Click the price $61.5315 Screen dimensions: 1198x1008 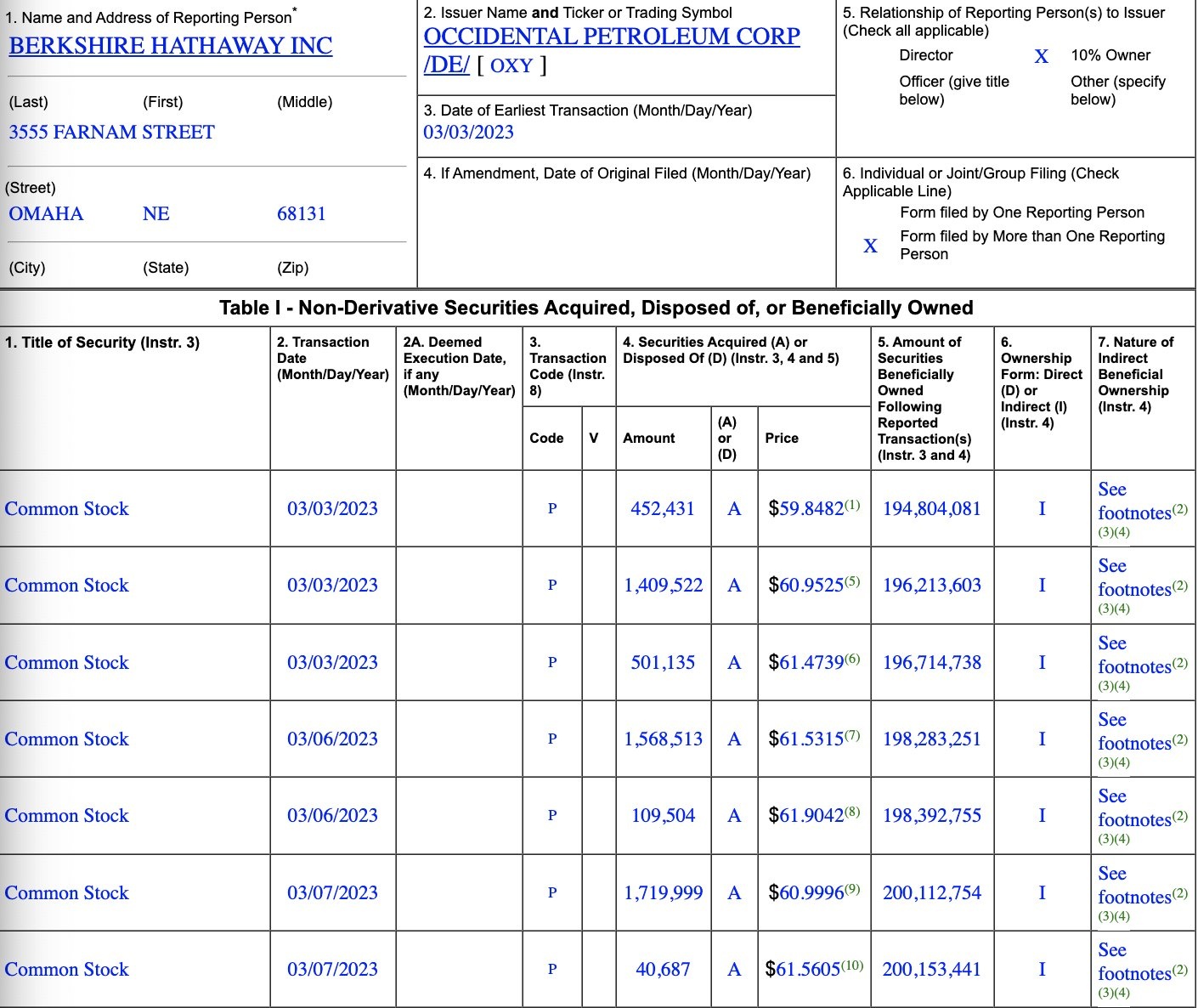[x=806, y=739]
